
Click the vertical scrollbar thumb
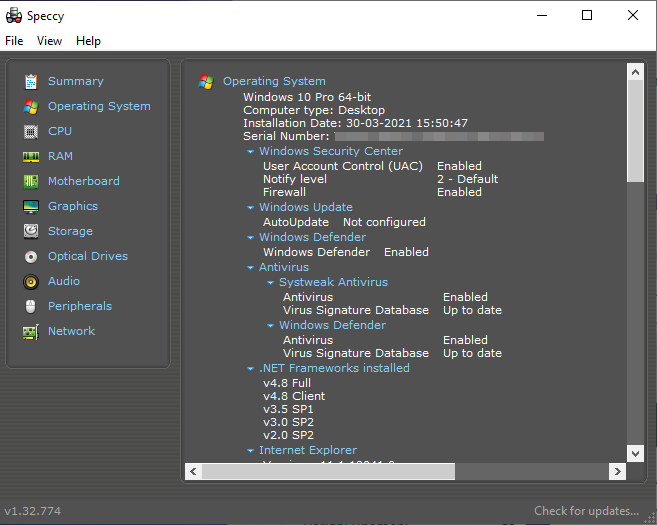click(x=635, y=131)
